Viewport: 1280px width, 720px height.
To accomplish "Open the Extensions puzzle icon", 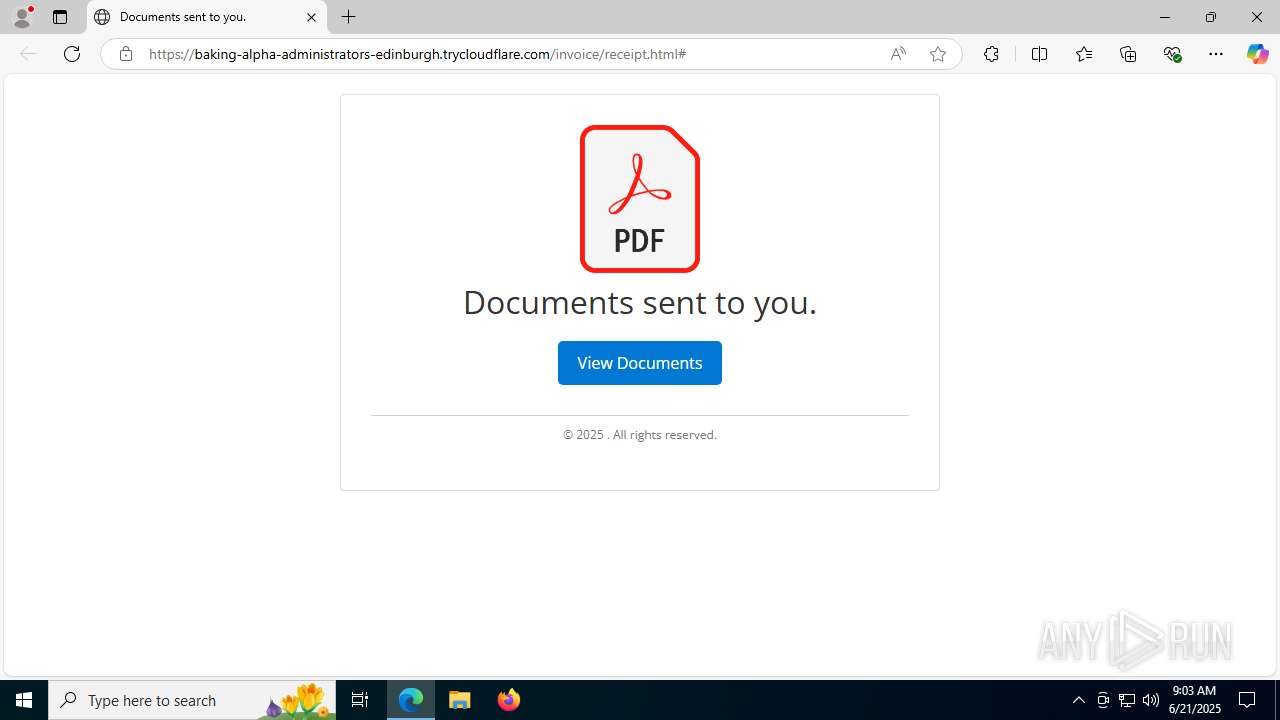I will pyautogui.click(x=991, y=54).
